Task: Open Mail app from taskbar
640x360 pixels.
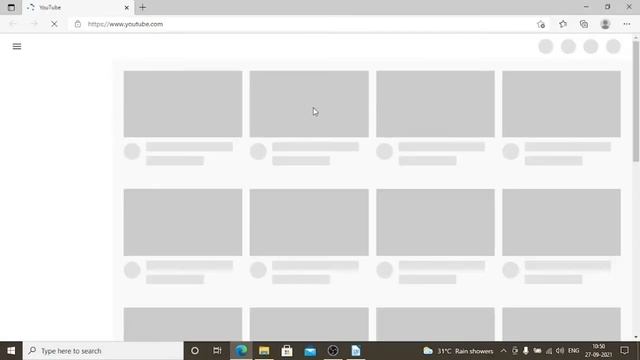Action: pos(310,351)
